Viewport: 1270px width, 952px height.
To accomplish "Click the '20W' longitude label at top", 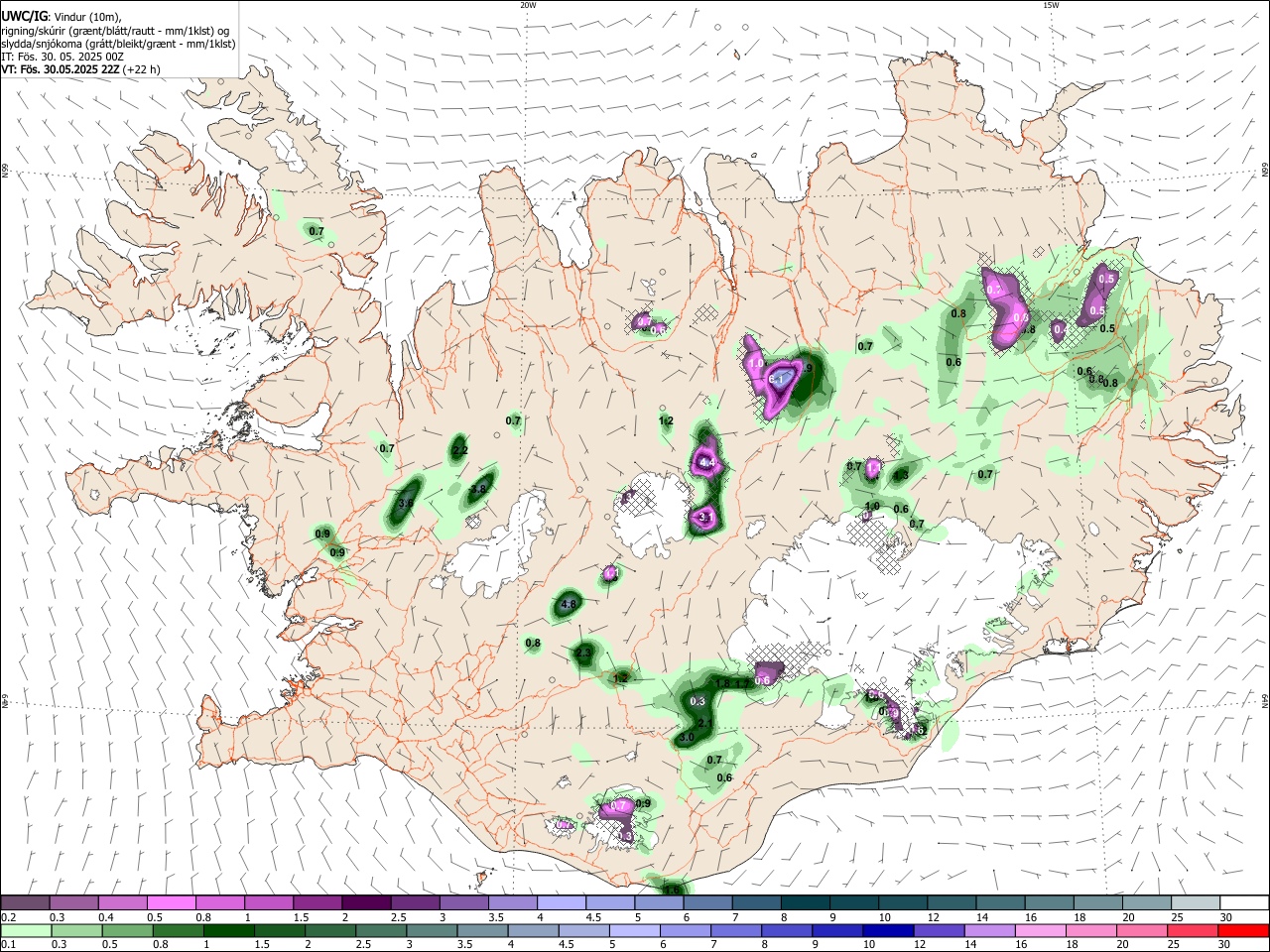I will pyautogui.click(x=528, y=5).
